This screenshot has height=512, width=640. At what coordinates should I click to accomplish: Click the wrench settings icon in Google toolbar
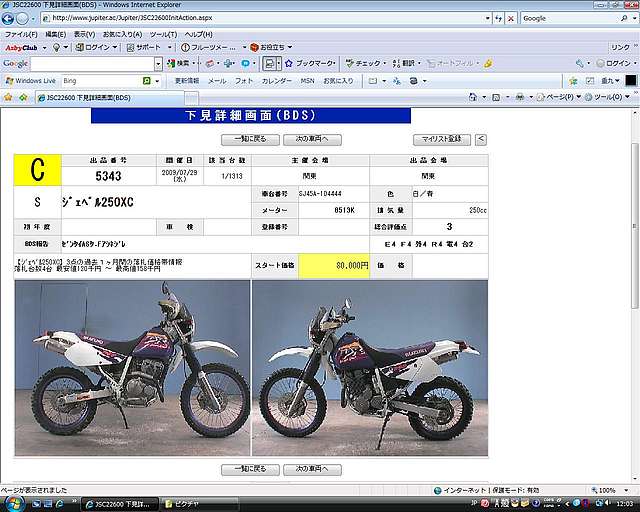point(580,63)
